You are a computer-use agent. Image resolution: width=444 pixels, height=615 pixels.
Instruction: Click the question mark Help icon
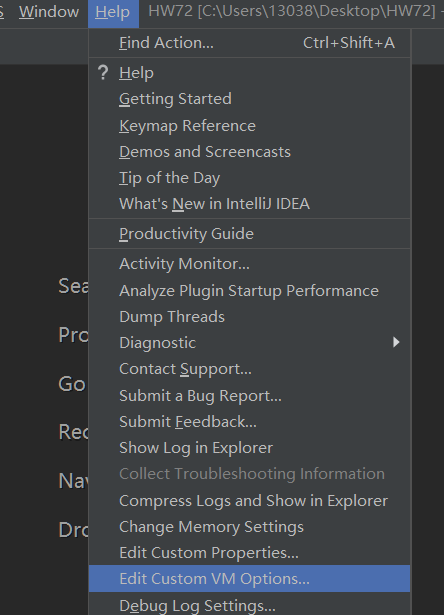pos(103,73)
